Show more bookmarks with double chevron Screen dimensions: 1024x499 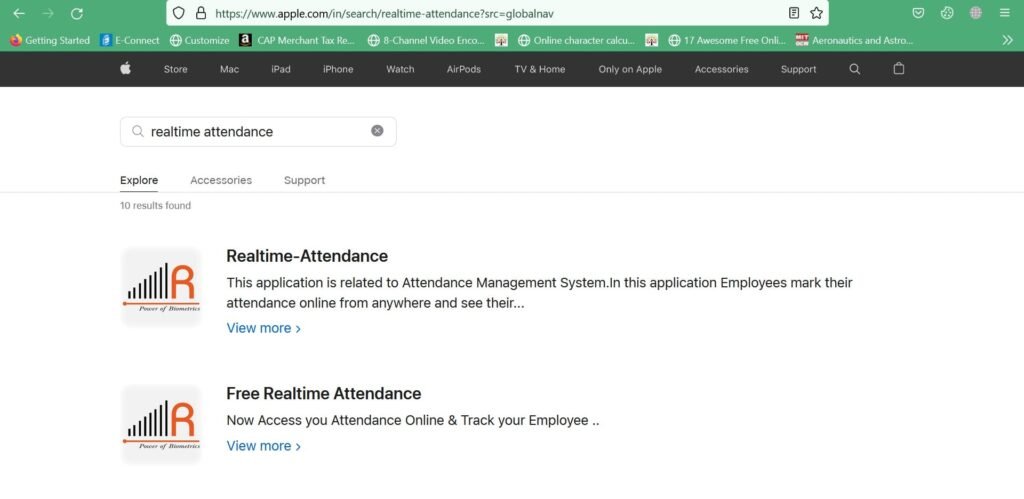[x=1007, y=40]
